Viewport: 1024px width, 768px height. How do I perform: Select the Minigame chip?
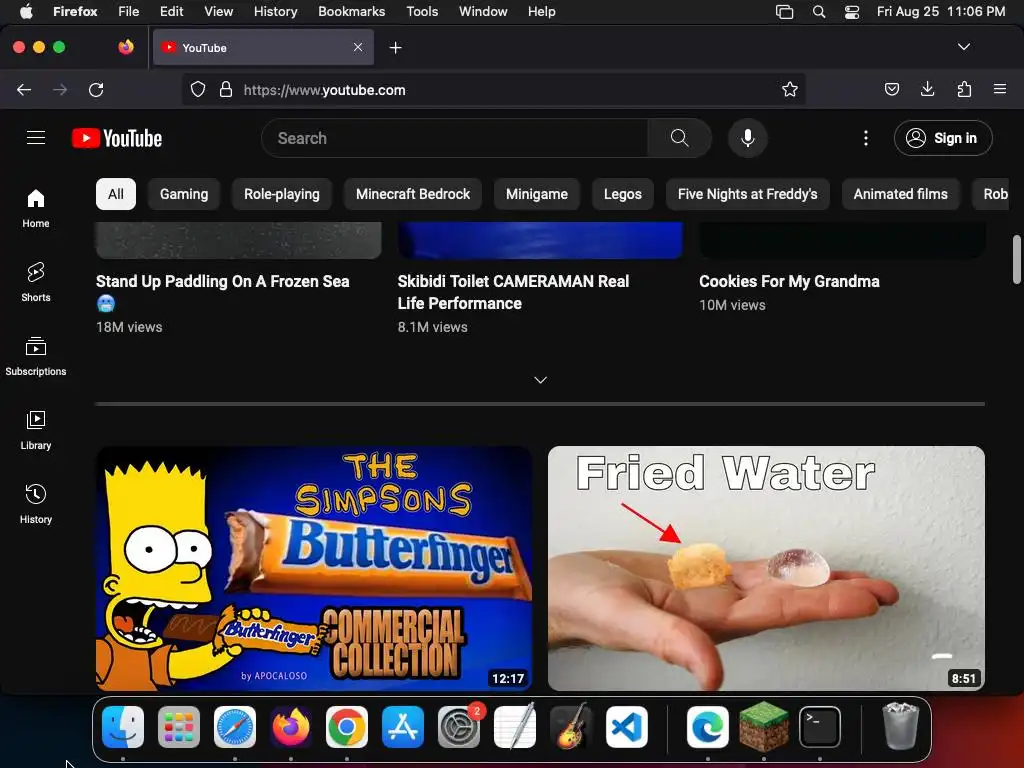click(x=537, y=194)
